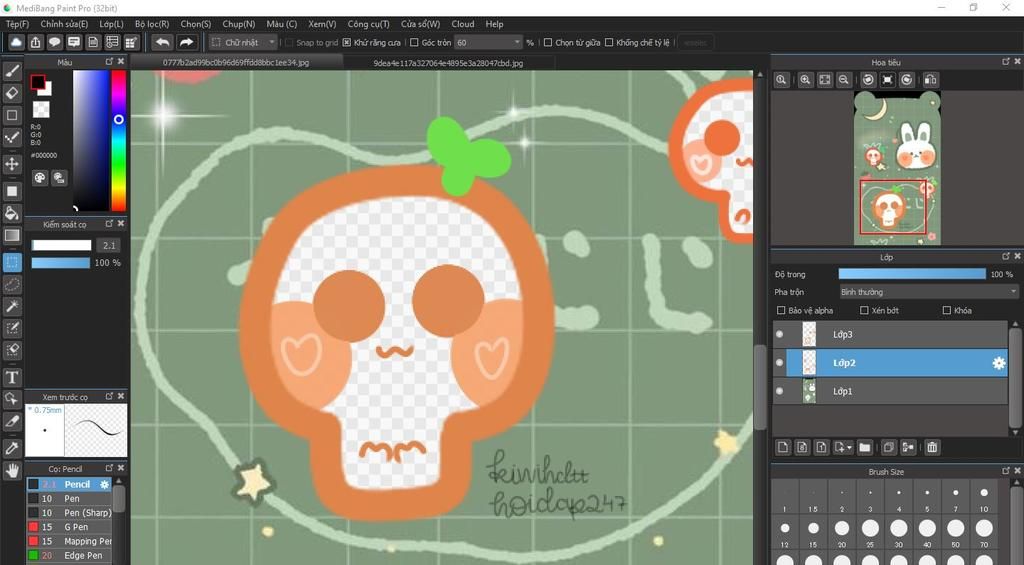Open Công cụ(T) menu
Viewport: 1024px width, 565px height.
pos(368,24)
